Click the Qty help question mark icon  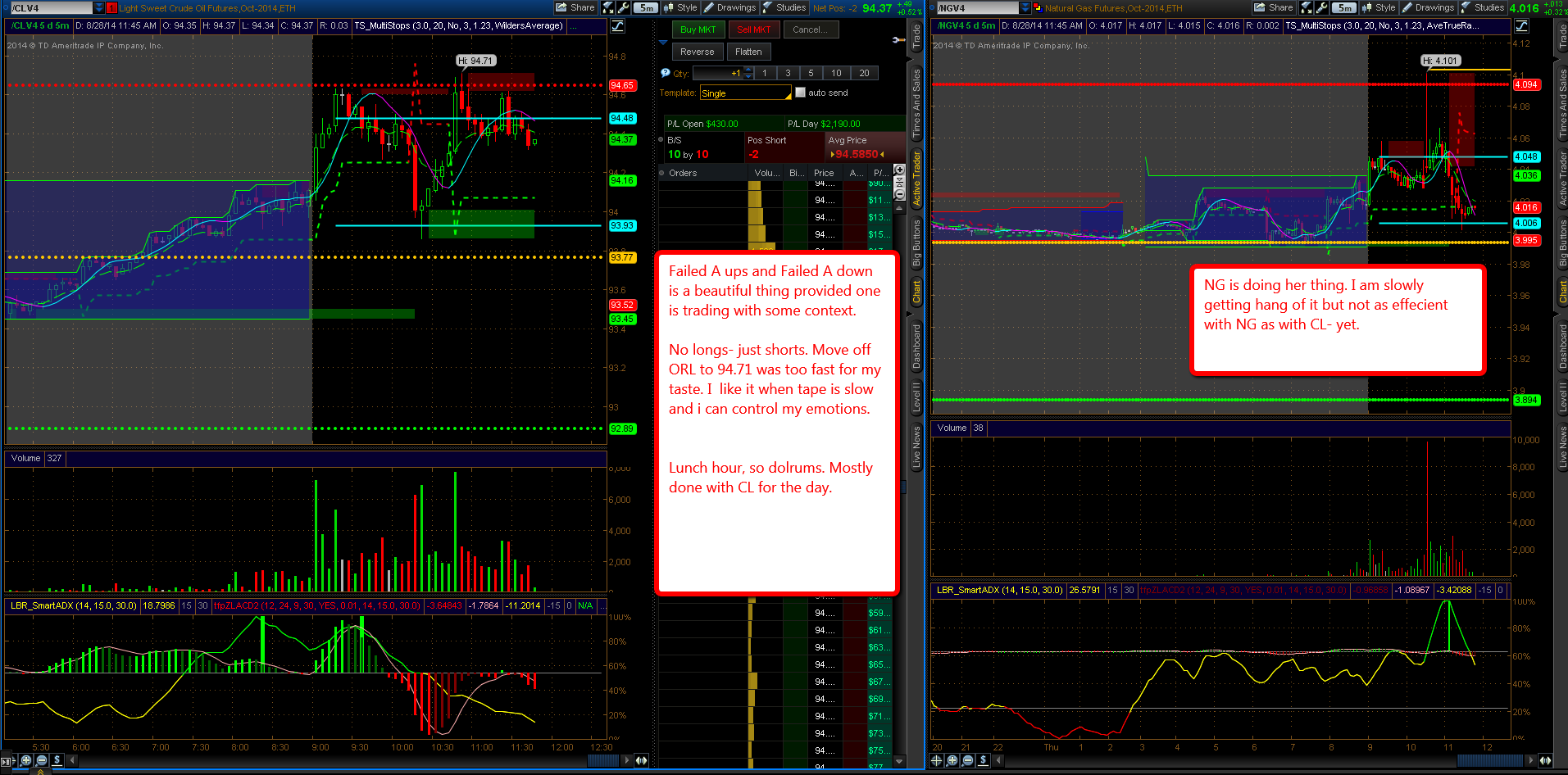tap(666, 73)
